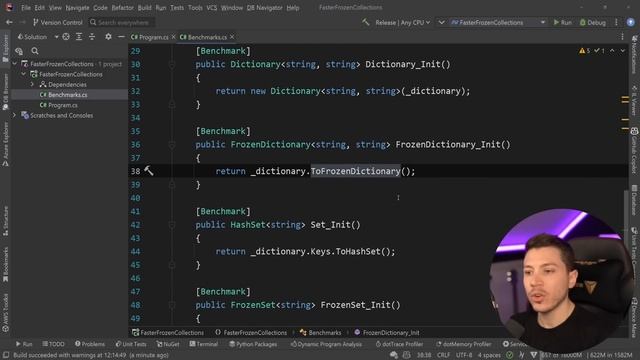Expand all nodes in Solution explorer
The height and width of the screenshot is (360, 640).
[x=79, y=37]
